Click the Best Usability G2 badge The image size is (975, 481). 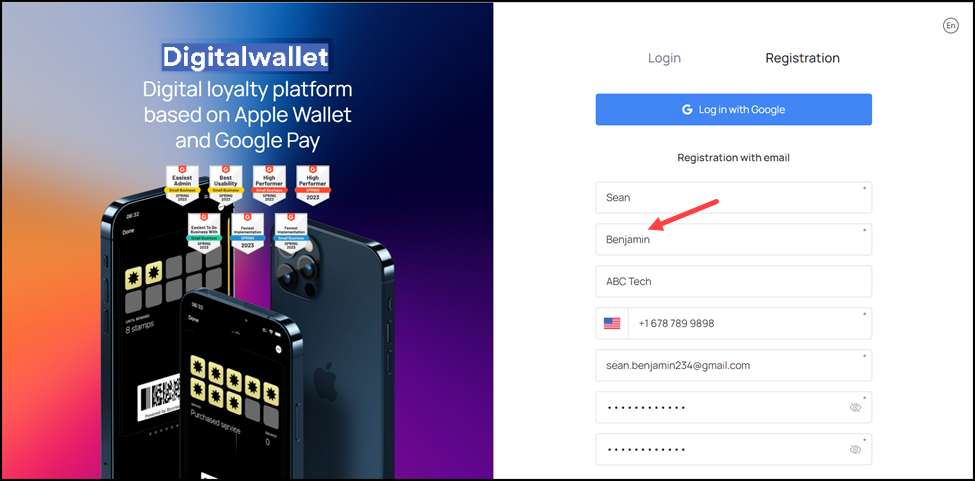(x=225, y=184)
